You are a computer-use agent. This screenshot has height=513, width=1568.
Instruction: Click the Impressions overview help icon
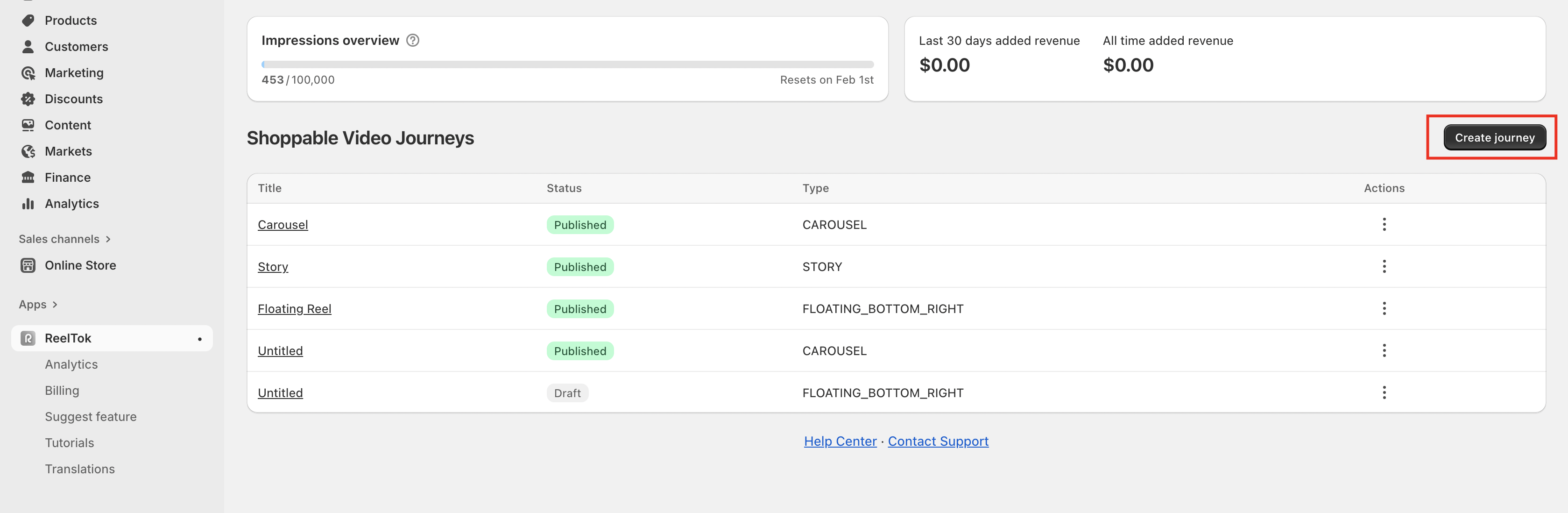(x=413, y=41)
